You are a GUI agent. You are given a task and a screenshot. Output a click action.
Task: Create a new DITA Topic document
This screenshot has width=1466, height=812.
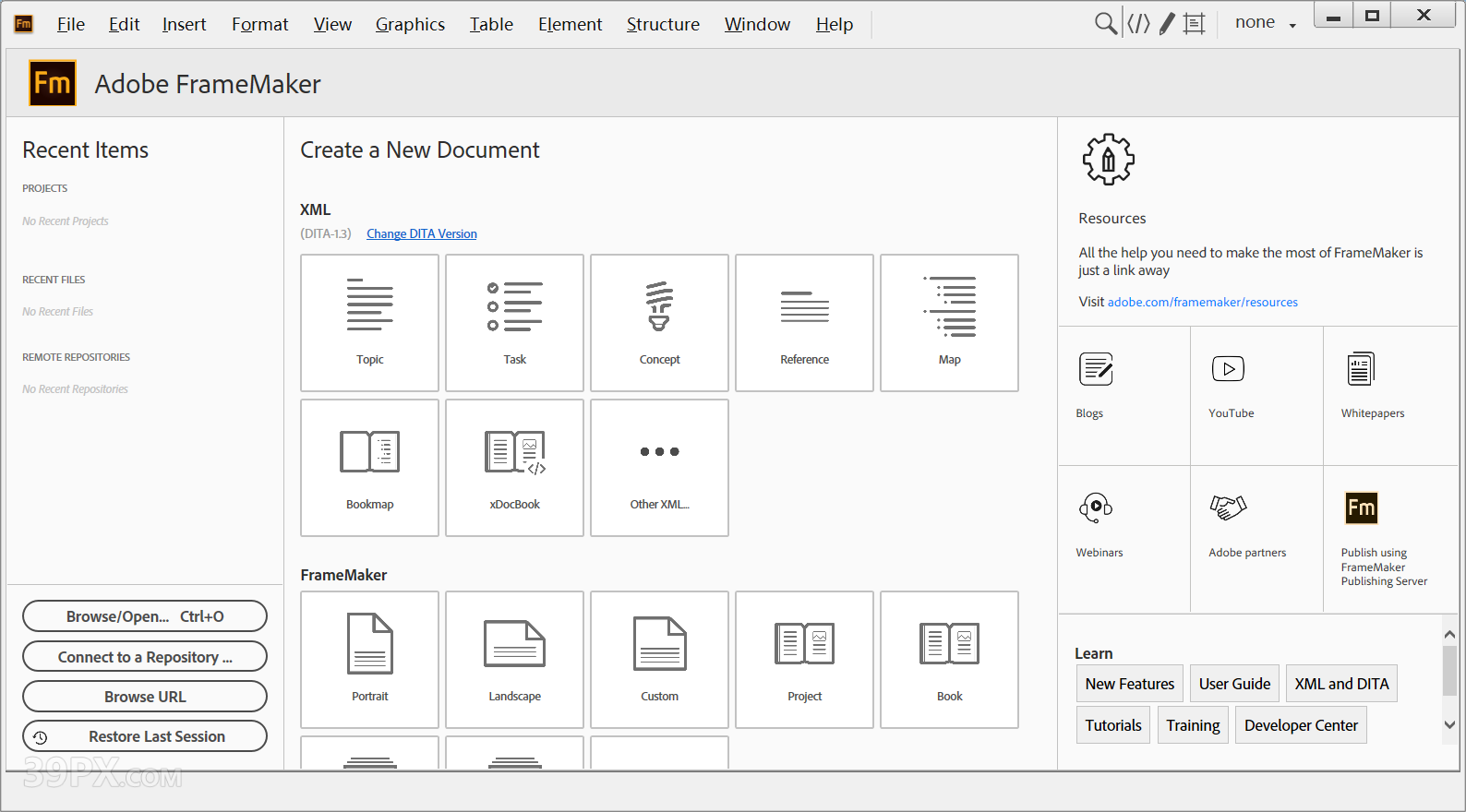(369, 323)
